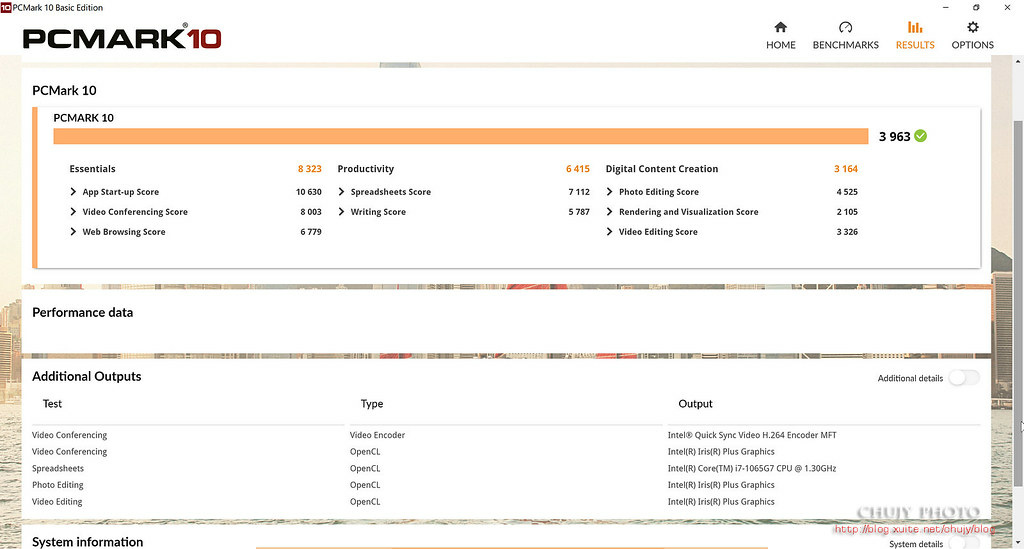
Task: Click the scrollbar up arrow
Action: tap(1017, 61)
